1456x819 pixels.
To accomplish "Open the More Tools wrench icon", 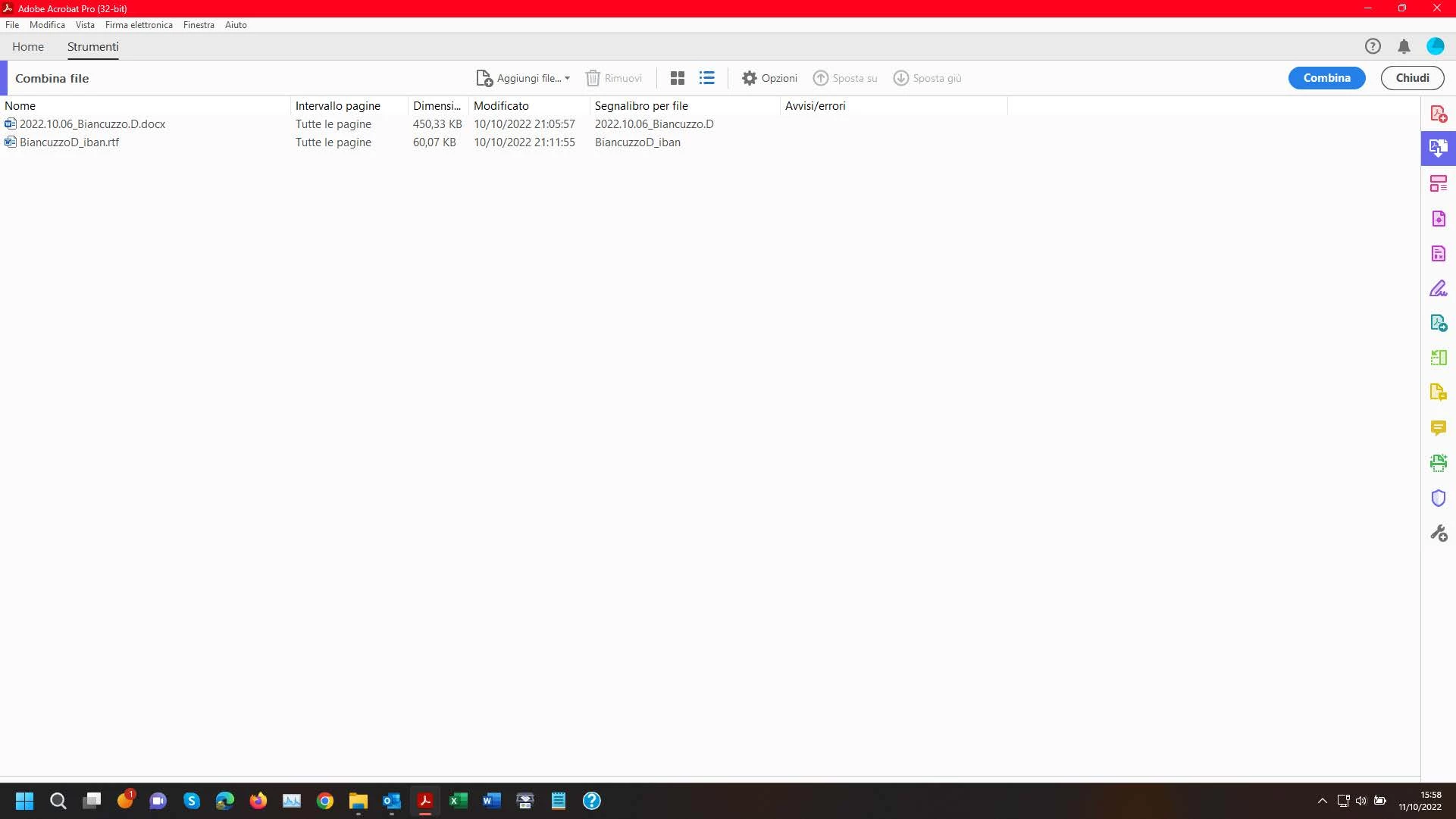I will click(1438, 533).
